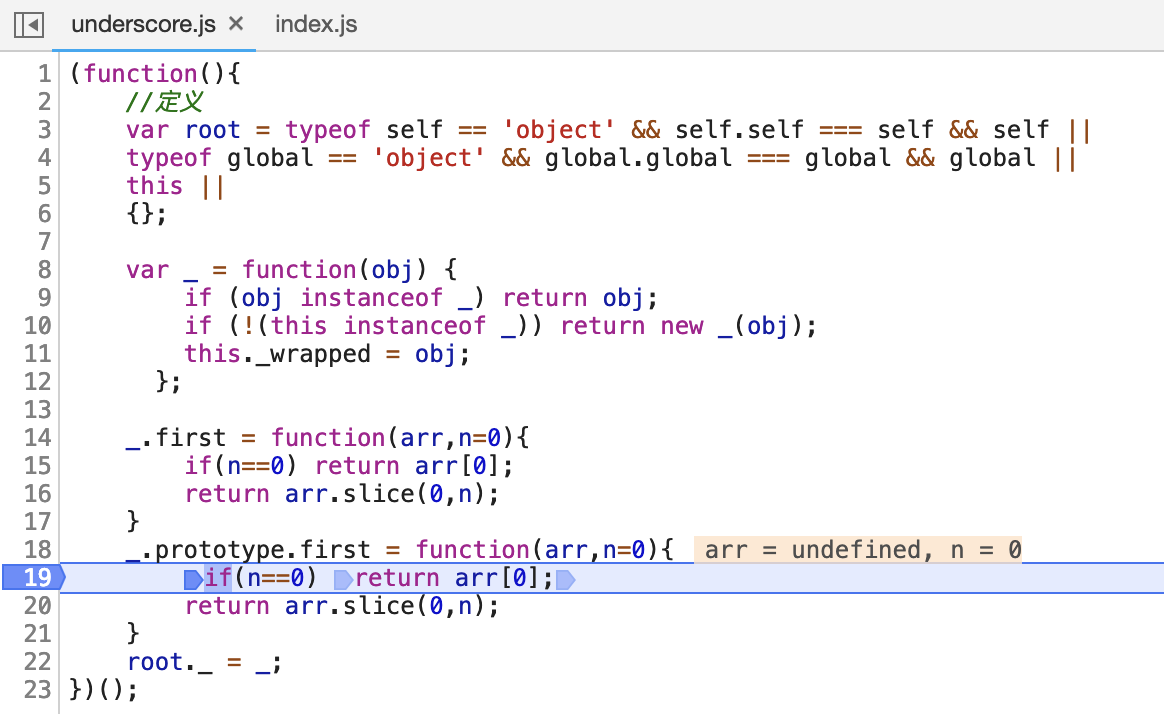This screenshot has width=1164, height=714.
Task: Add a breakpoint at line number 10
Action: tap(38, 326)
